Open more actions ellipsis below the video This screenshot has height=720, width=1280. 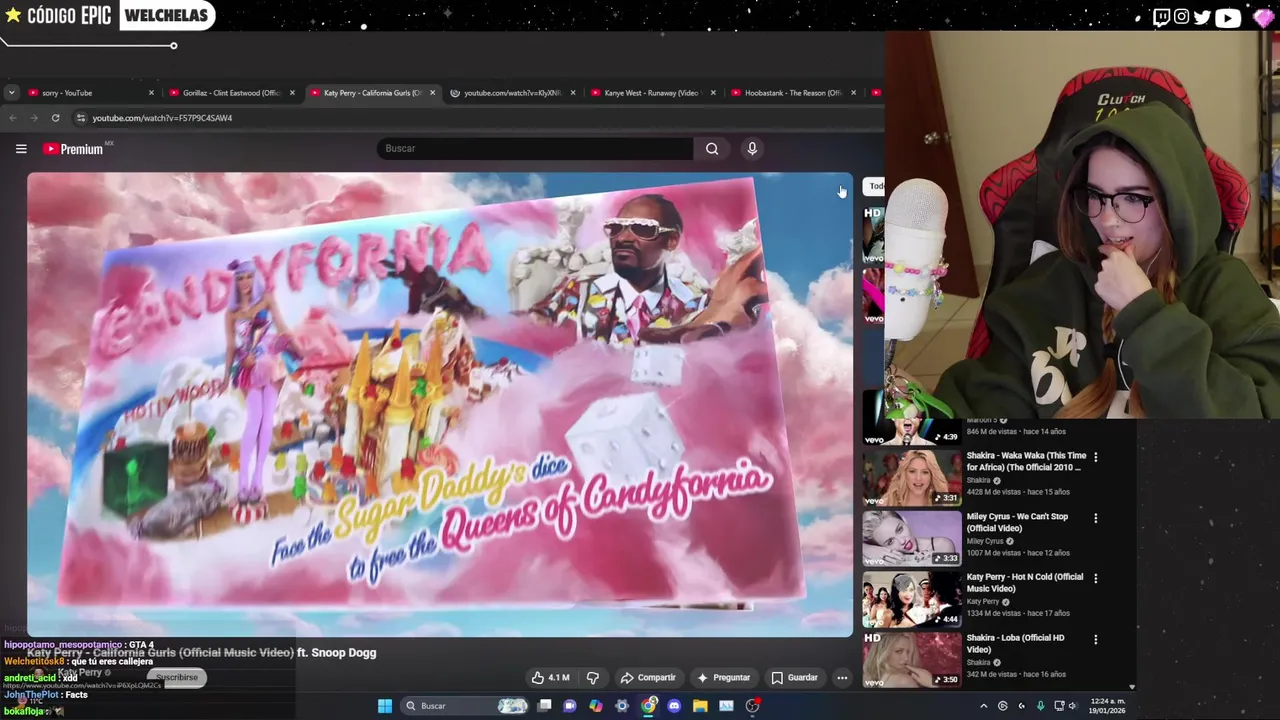coord(842,678)
